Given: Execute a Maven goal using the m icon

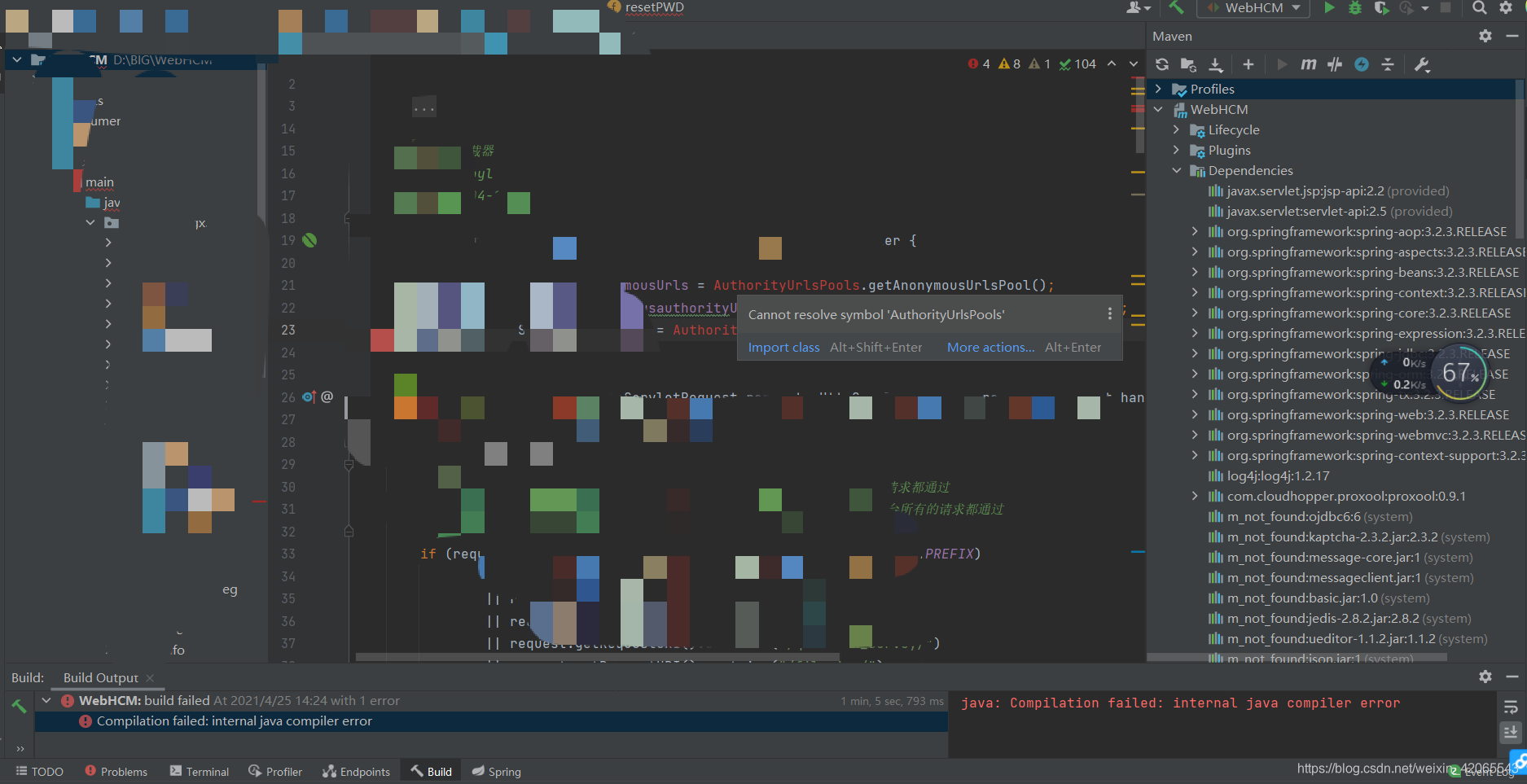Looking at the screenshot, I should pos(1308,64).
